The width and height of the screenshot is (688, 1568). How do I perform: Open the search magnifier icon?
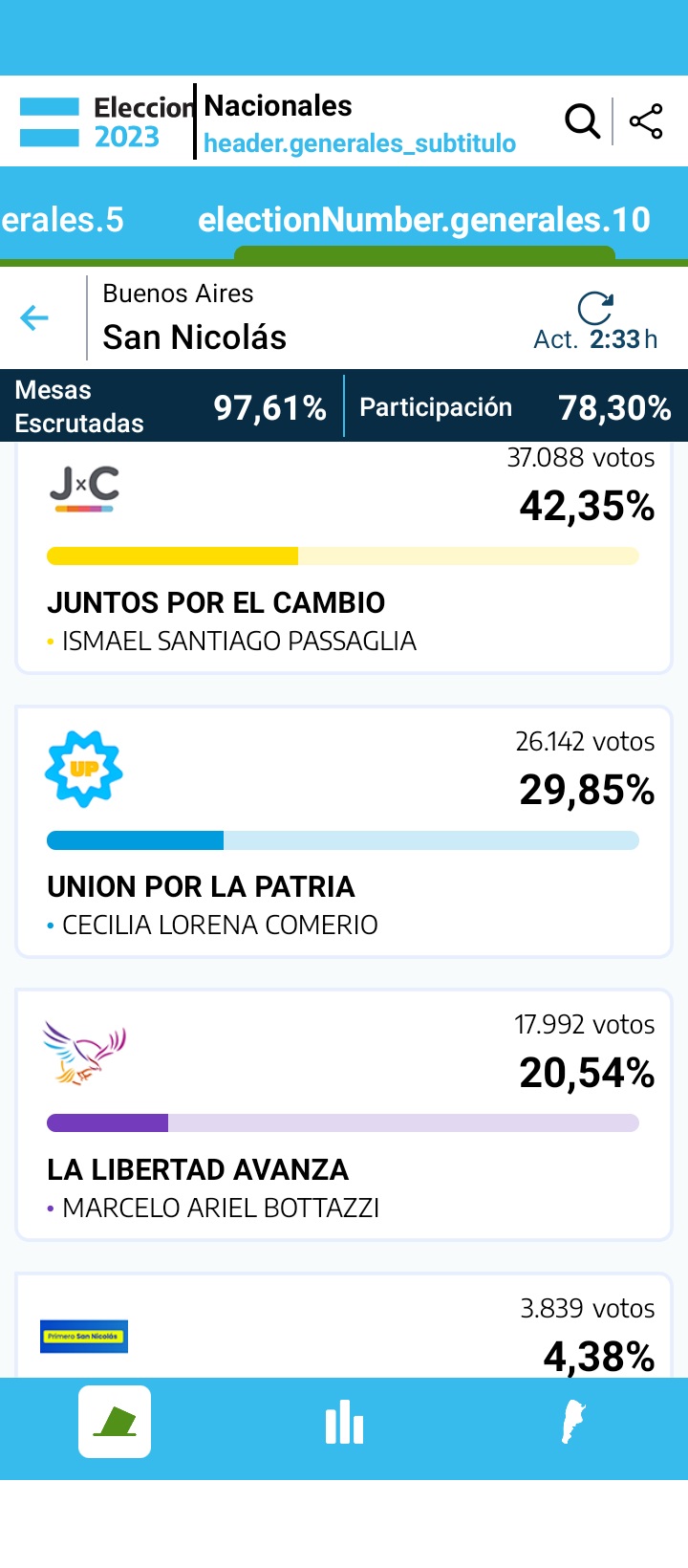(582, 121)
